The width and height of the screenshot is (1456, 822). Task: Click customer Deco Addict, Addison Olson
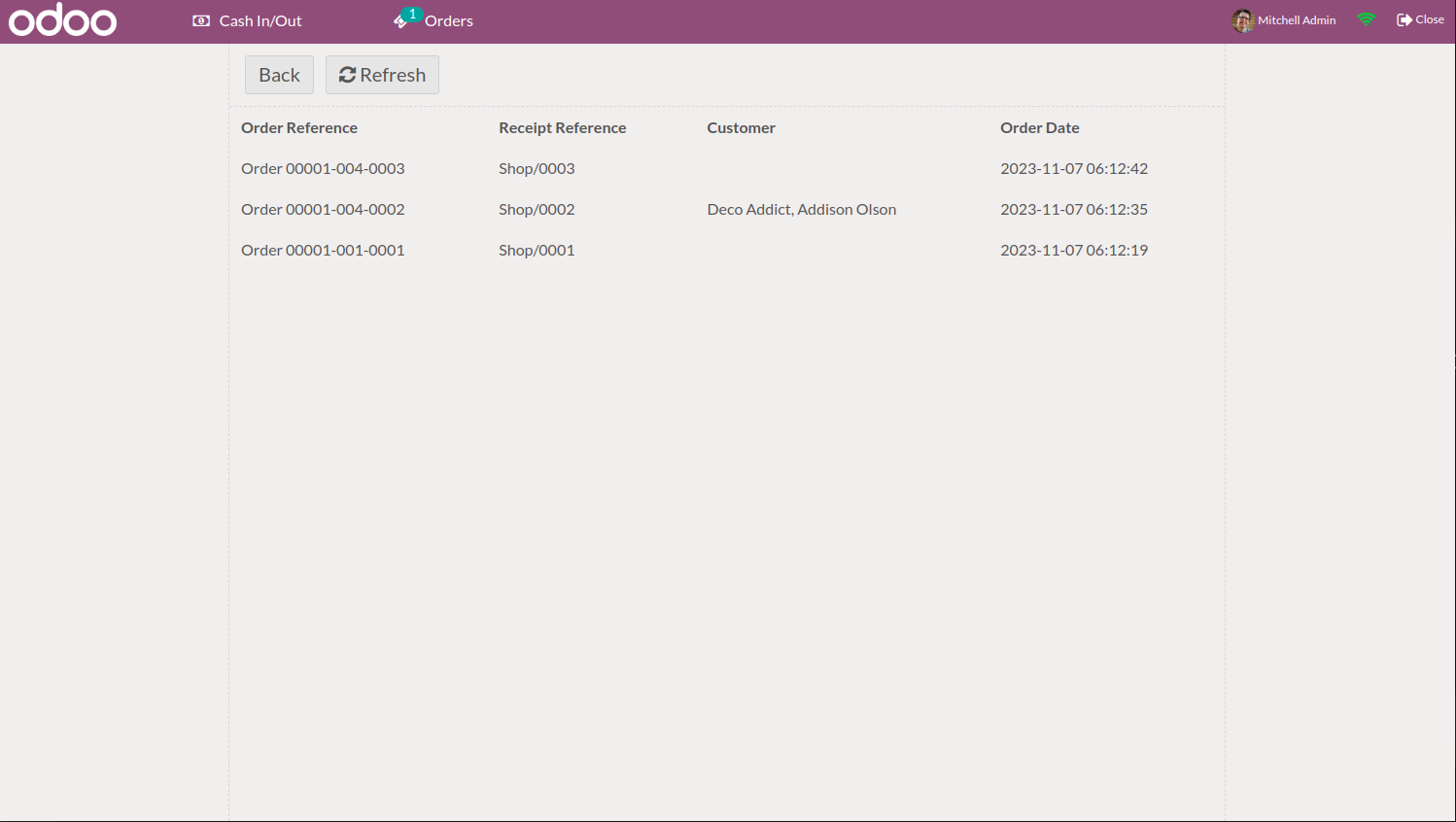(802, 209)
